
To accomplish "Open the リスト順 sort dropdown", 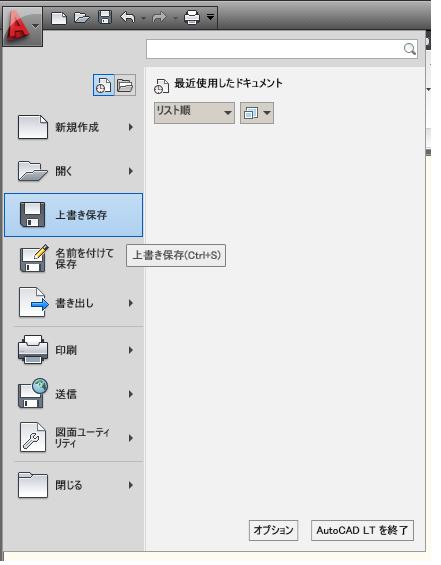I will click(194, 113).
